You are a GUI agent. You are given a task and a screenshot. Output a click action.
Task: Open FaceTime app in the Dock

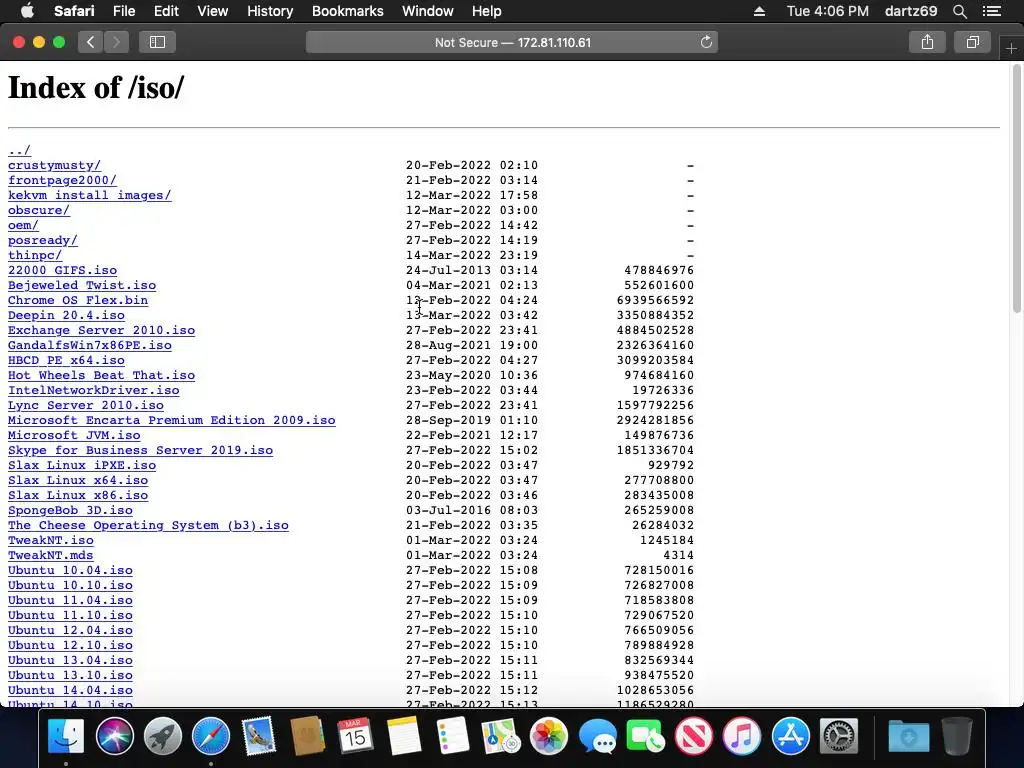(x=645, y=736)
